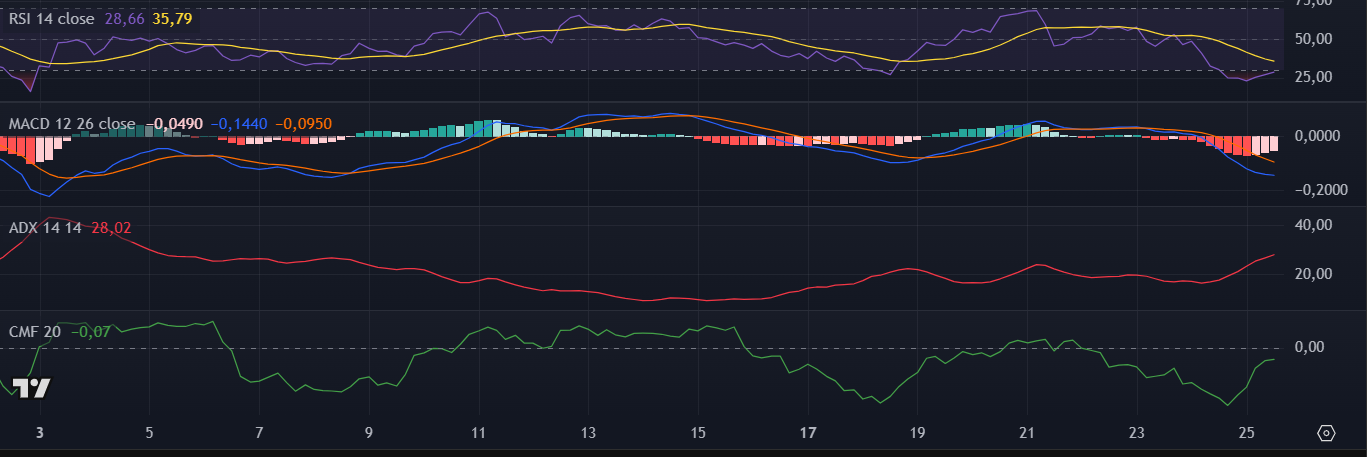Click the yellow RSI average value 35,79
1367x457 pixels.
pos(172,19)
